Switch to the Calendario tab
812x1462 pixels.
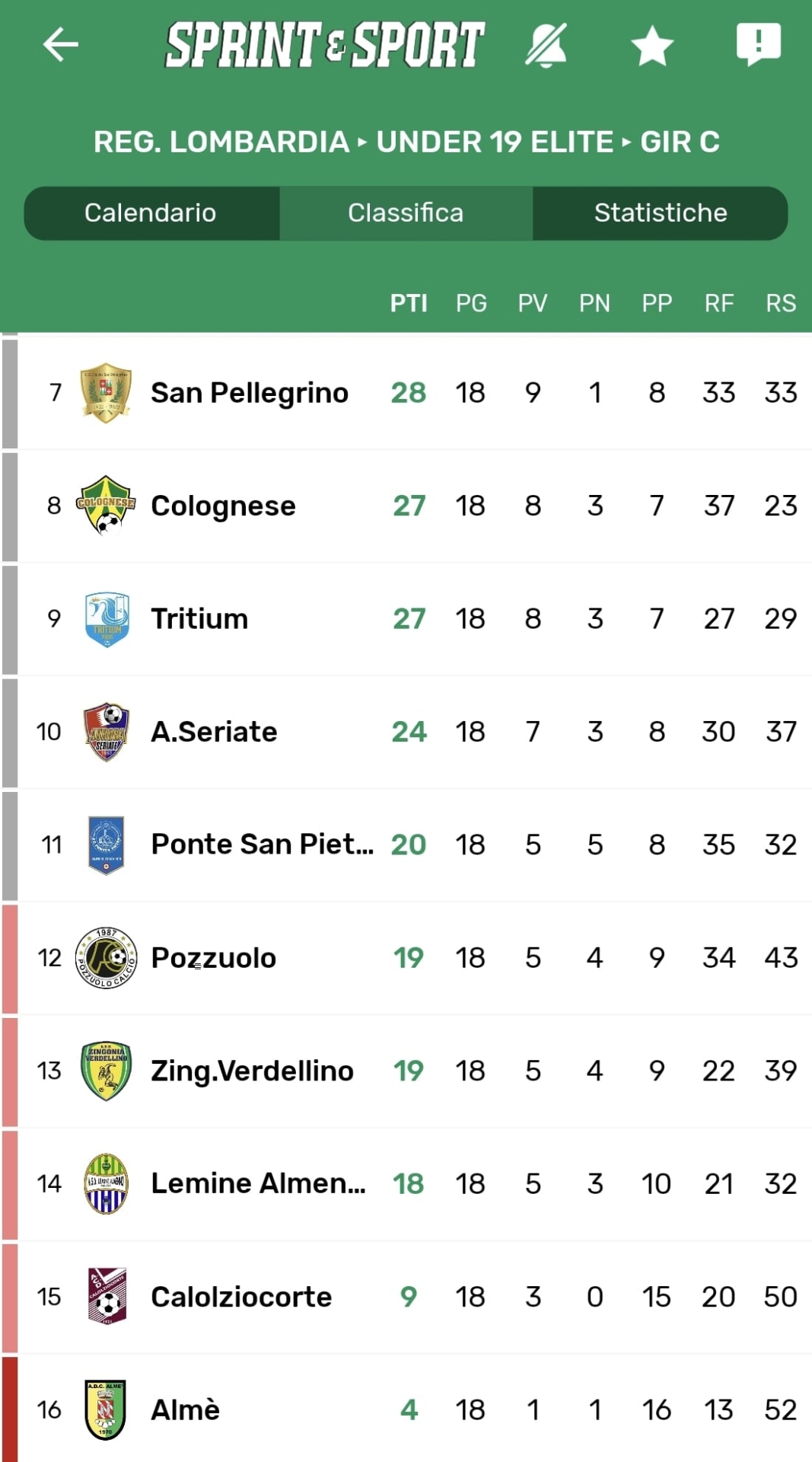point(151,212)
